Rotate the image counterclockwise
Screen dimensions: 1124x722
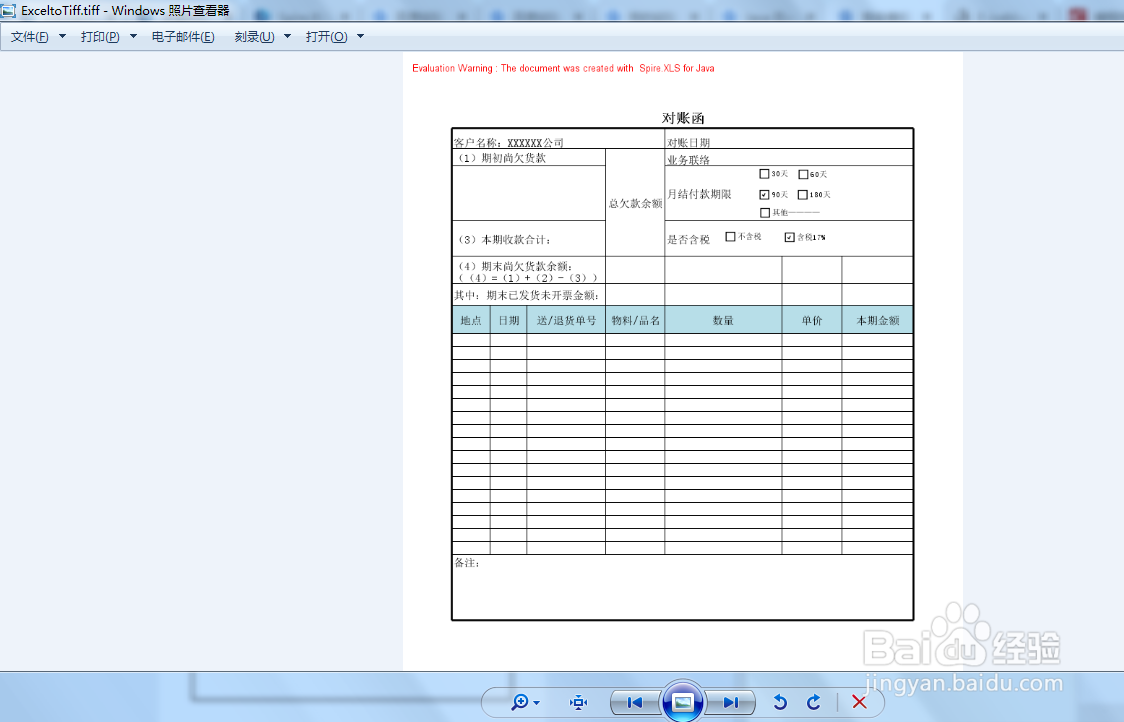click(x=780, y=702)
